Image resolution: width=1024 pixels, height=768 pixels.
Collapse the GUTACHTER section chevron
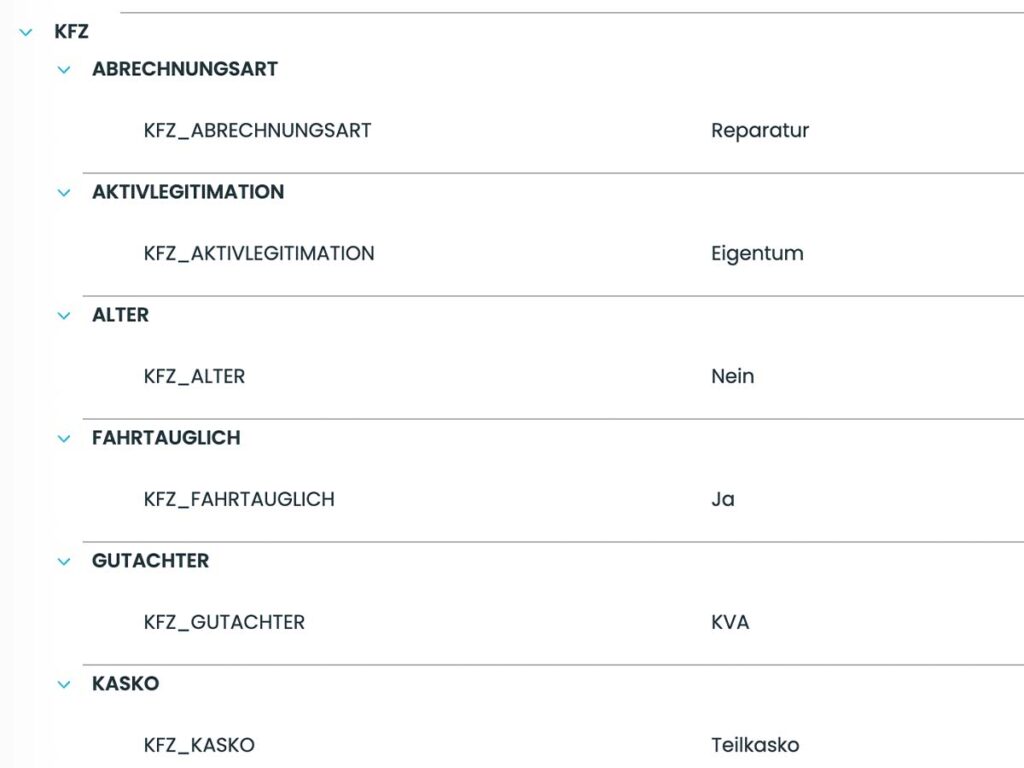[x=63, y=561]
